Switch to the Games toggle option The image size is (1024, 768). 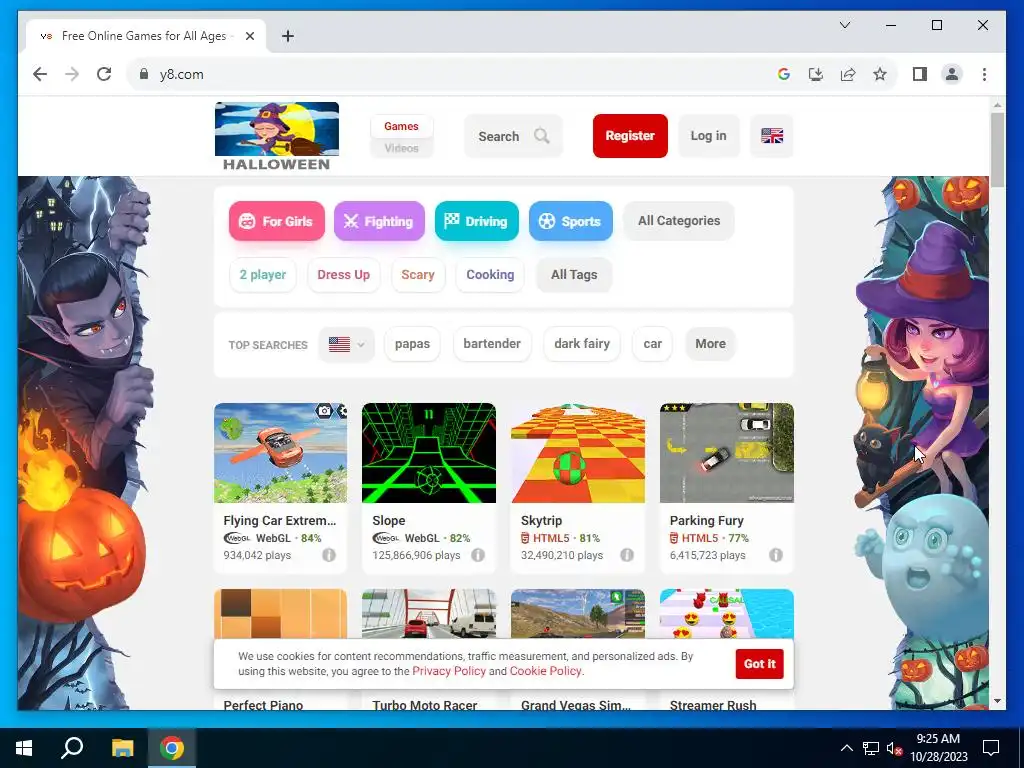pyautogui.click(x=401, y=126)
